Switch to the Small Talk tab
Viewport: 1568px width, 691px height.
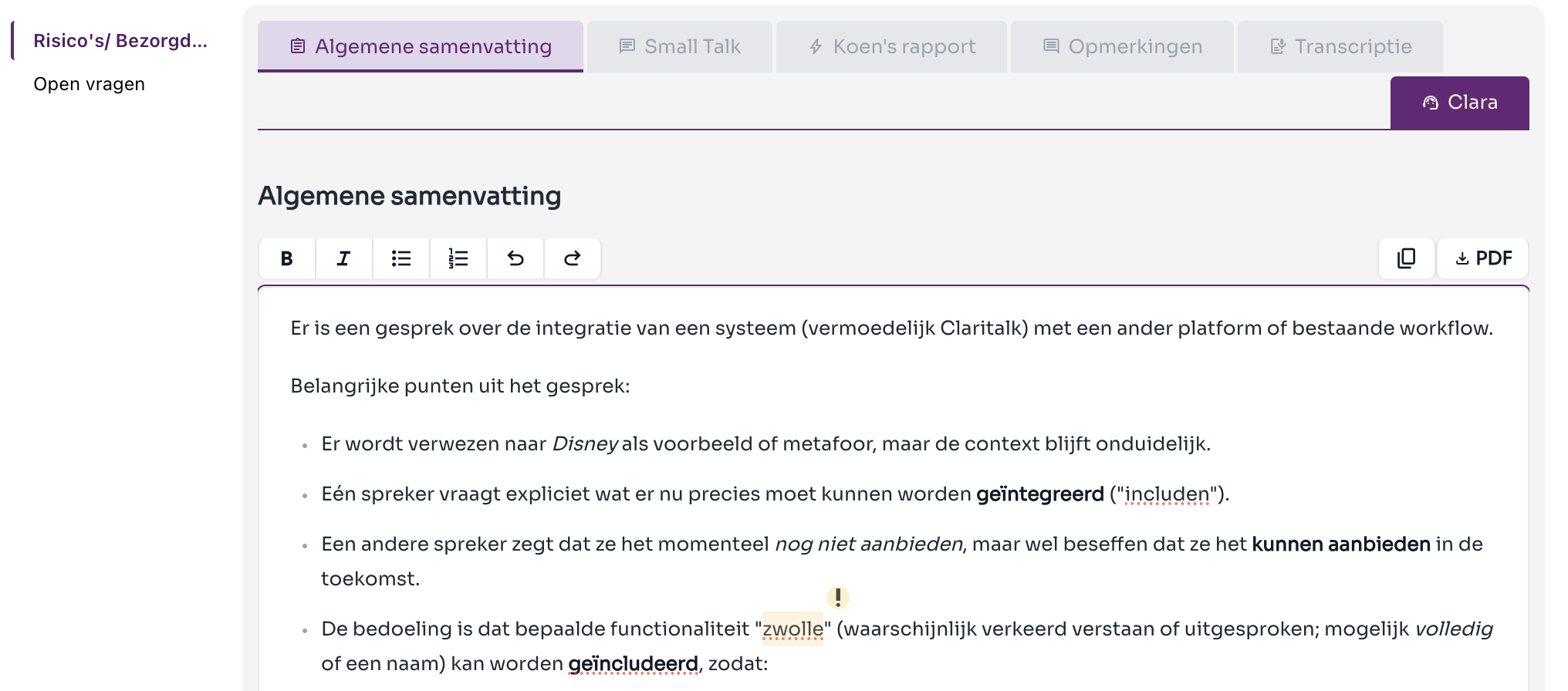click(x=680, y=46)
